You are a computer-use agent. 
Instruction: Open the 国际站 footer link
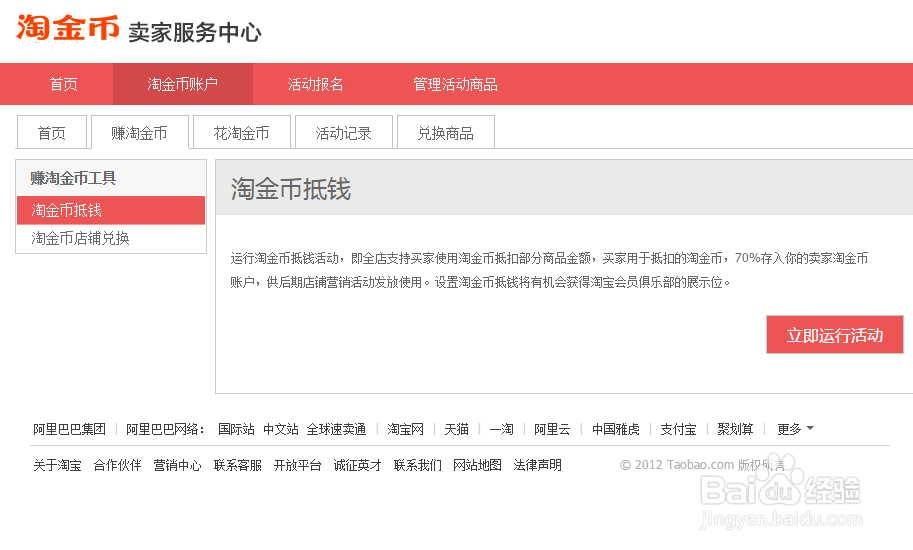click(236, 430)
